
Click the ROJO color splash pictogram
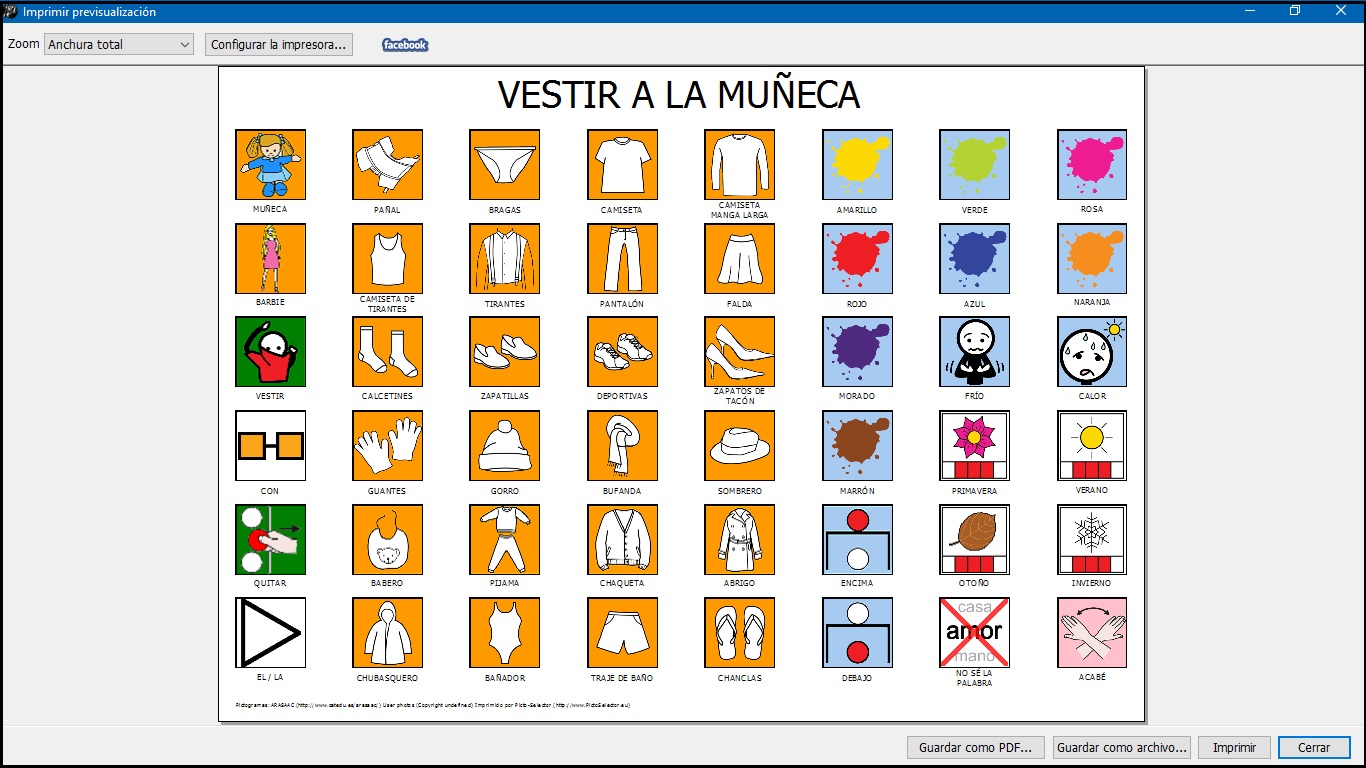[856, 257]
